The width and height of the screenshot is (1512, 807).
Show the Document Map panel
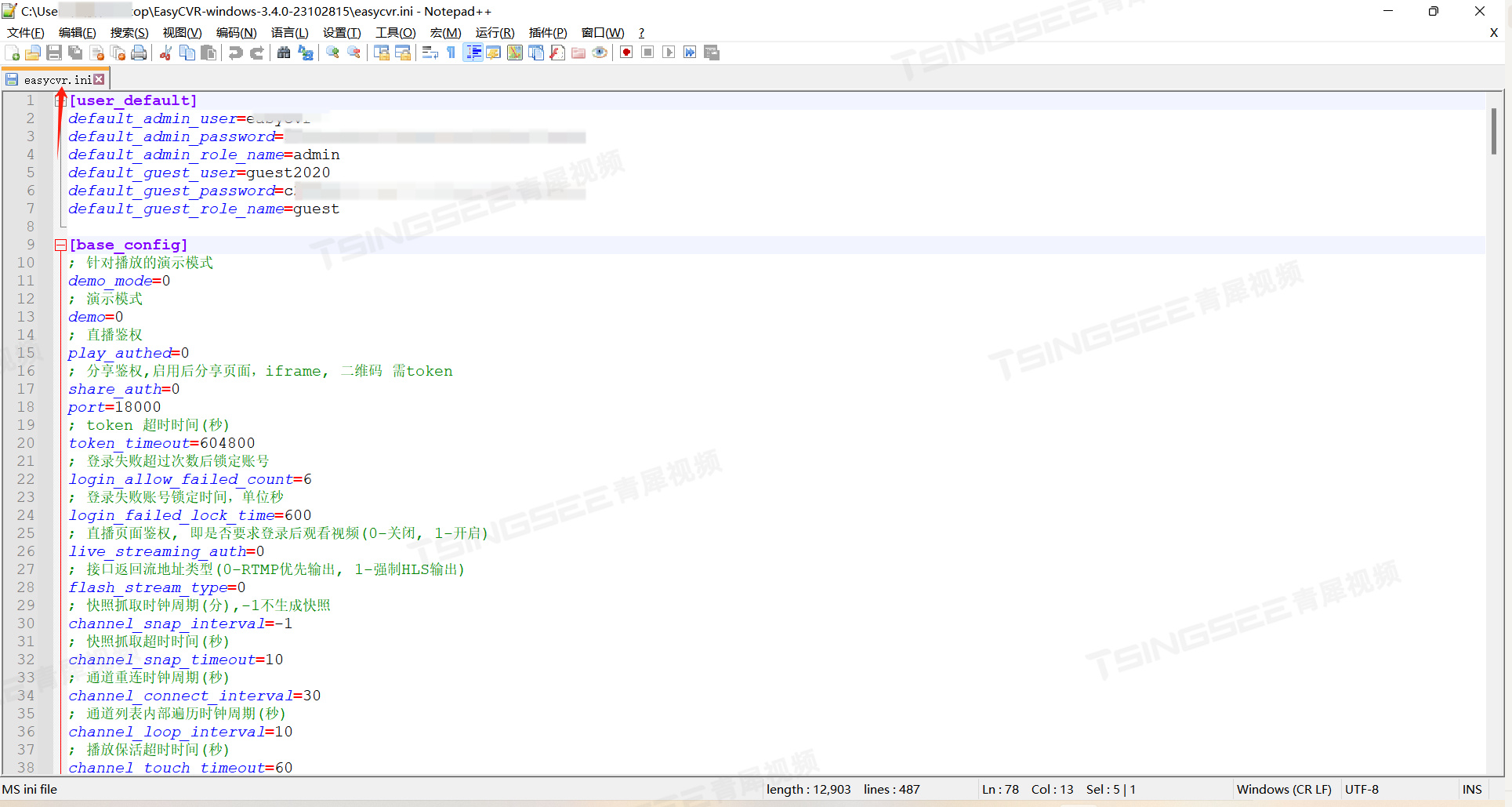coord(515,53)
